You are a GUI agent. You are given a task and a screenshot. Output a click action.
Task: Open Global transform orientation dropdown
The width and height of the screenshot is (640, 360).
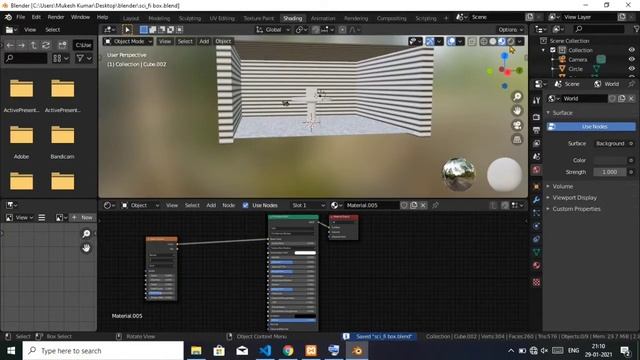(273, 29)
